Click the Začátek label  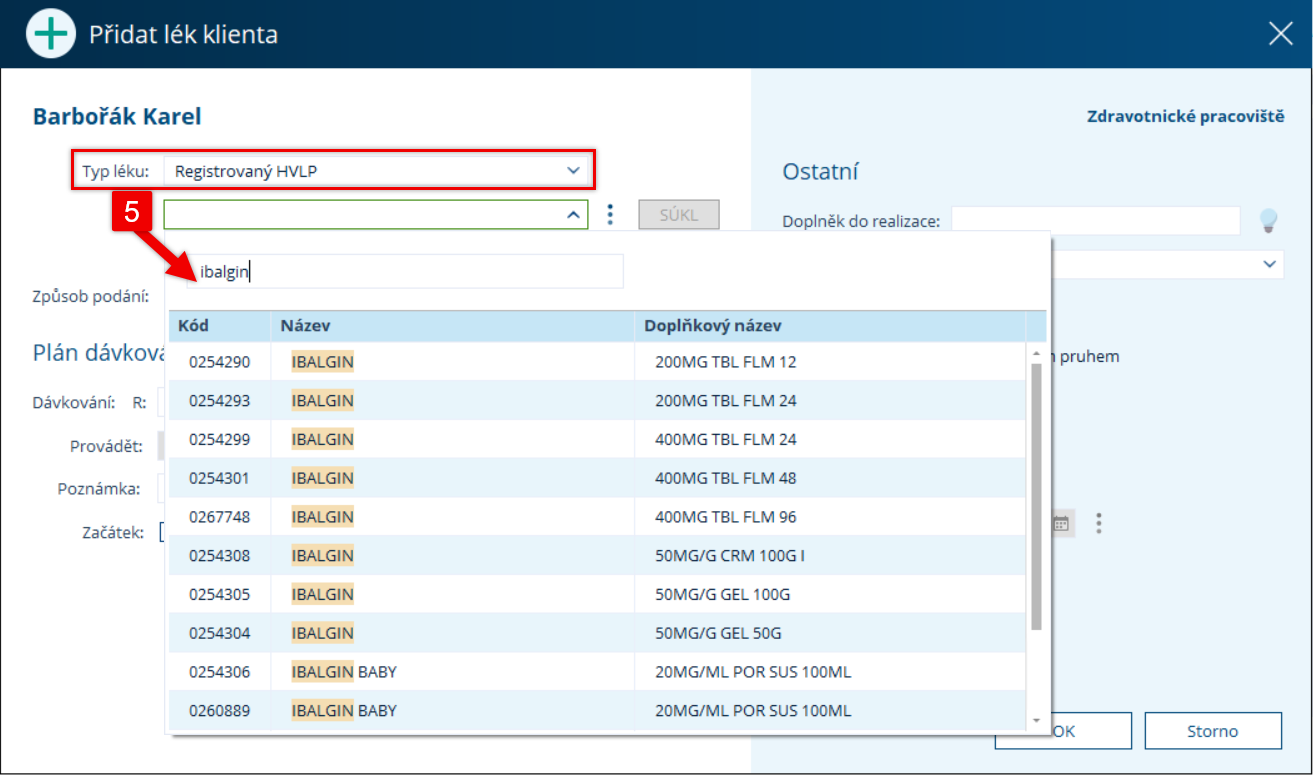coord(113,532)
